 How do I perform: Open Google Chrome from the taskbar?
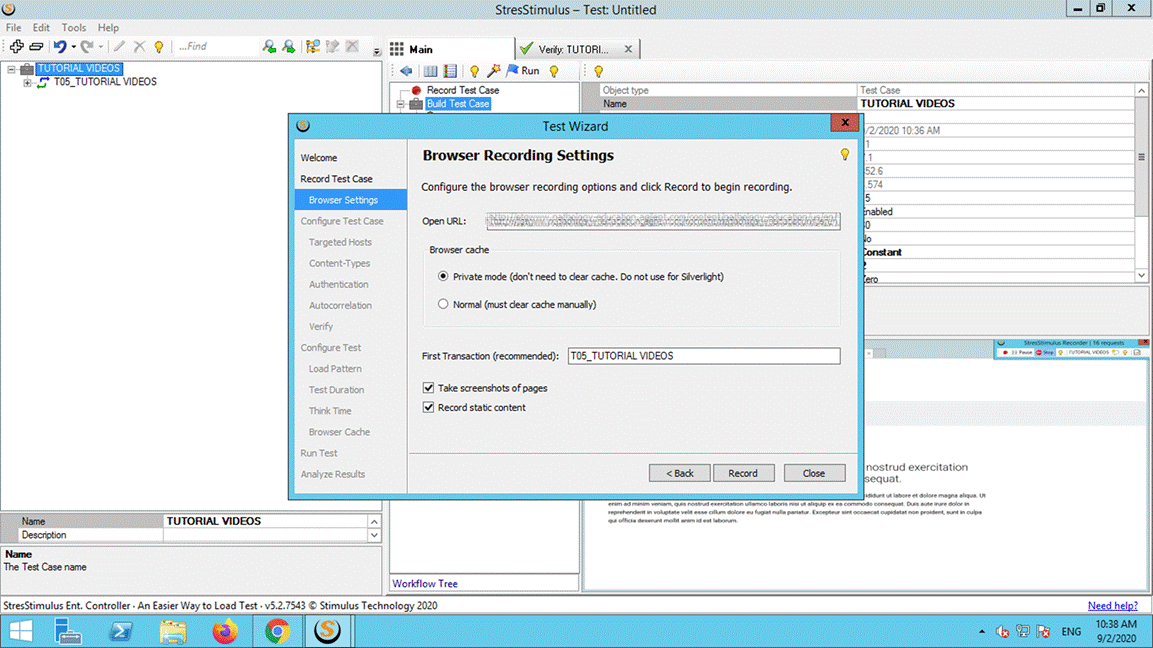(x=277, y=631)
